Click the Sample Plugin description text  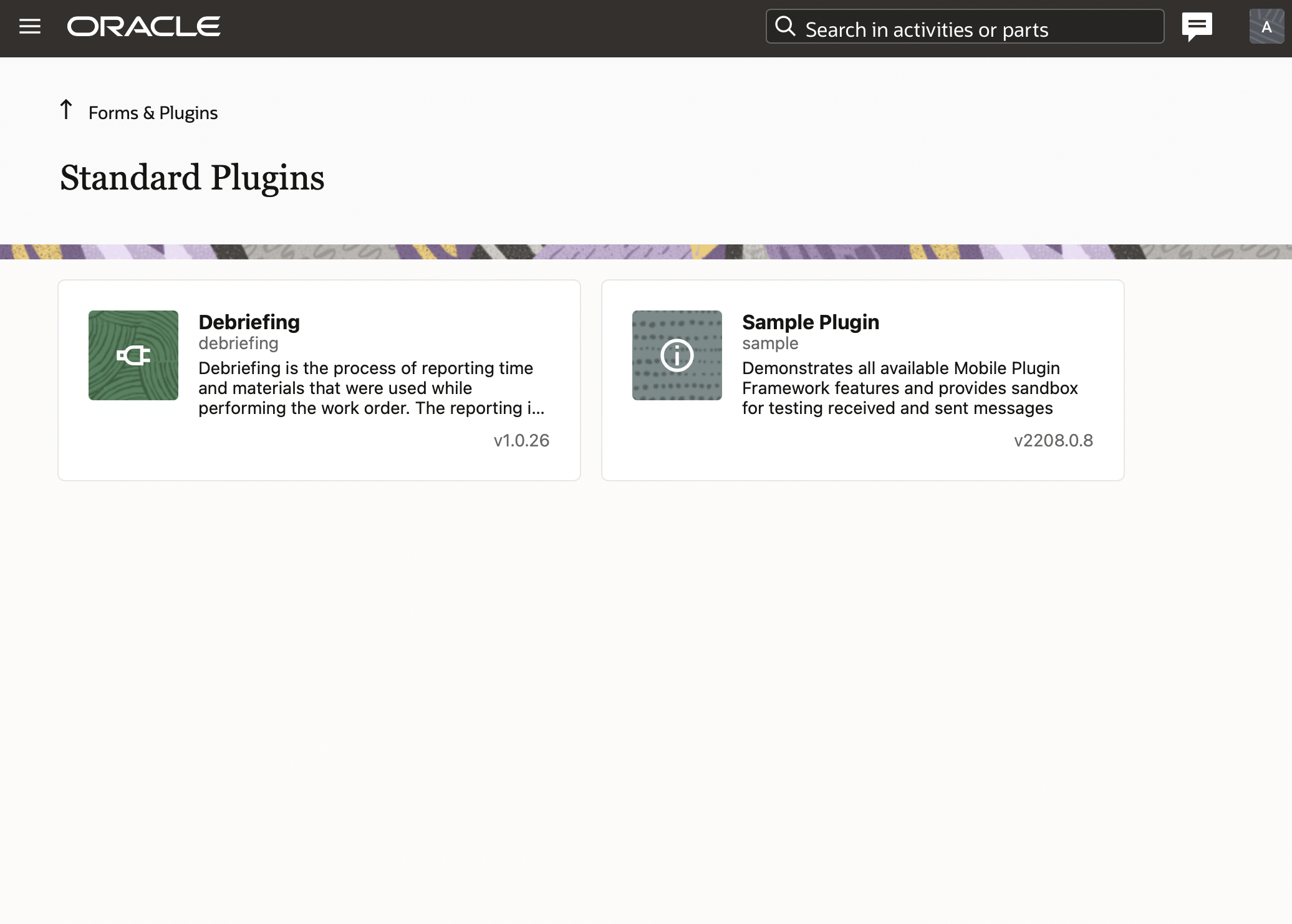(910, 388)
